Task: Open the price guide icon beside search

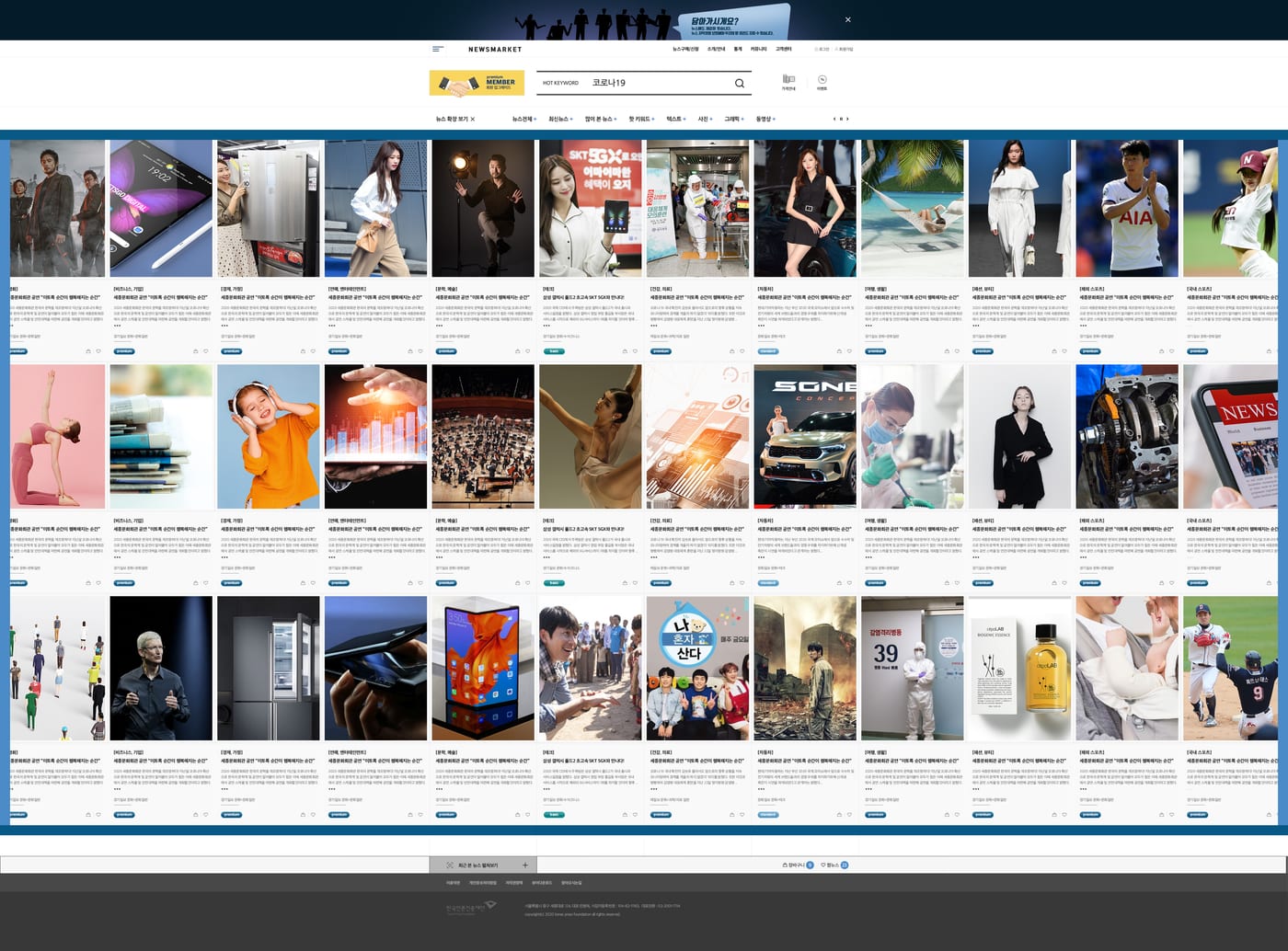Action: coord(788,82)
